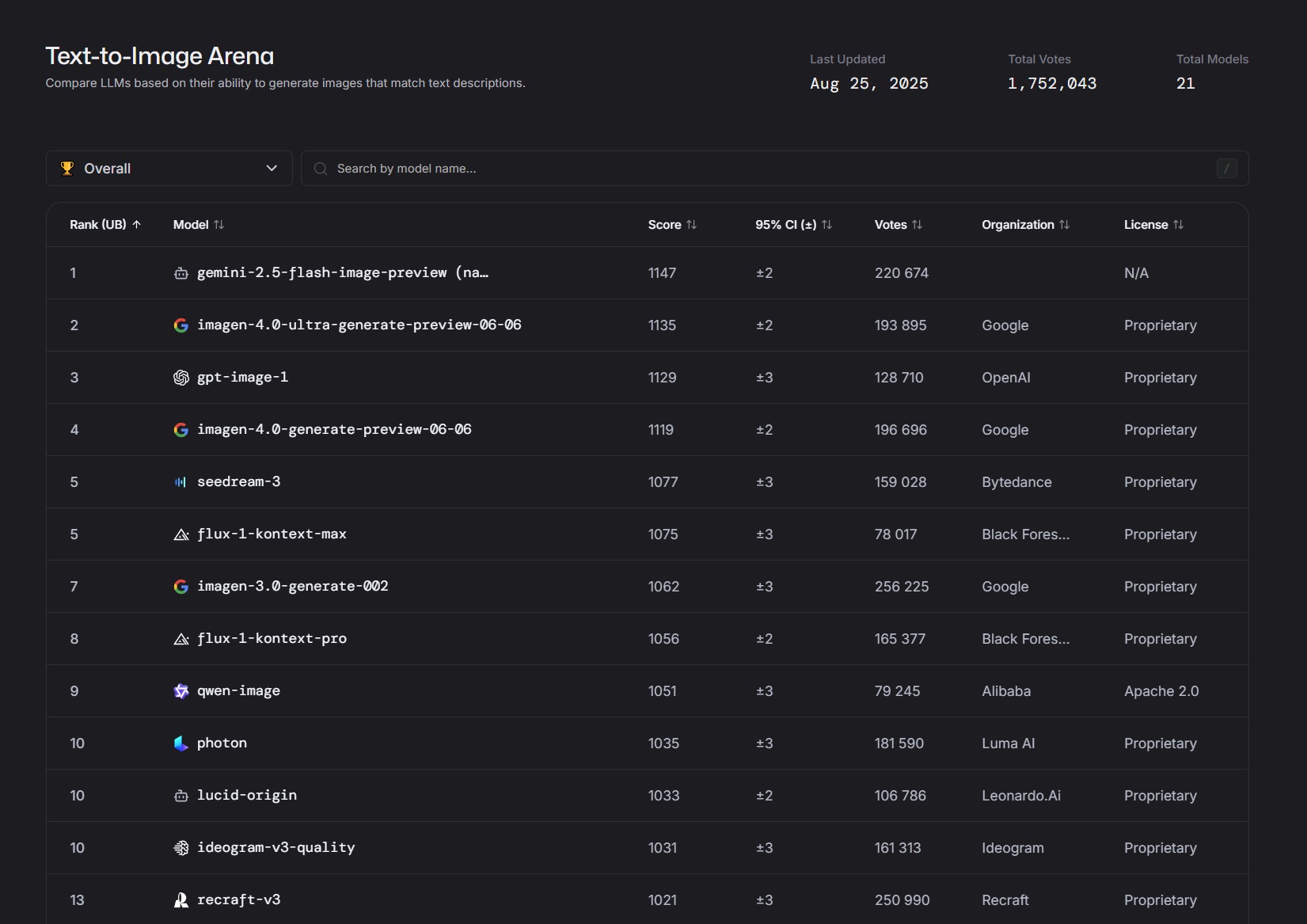Click the Google logo next to imagen-4.0-ultra-generate-preview
The height and width of the screenshot is (924, 1307).
(181, 325)
